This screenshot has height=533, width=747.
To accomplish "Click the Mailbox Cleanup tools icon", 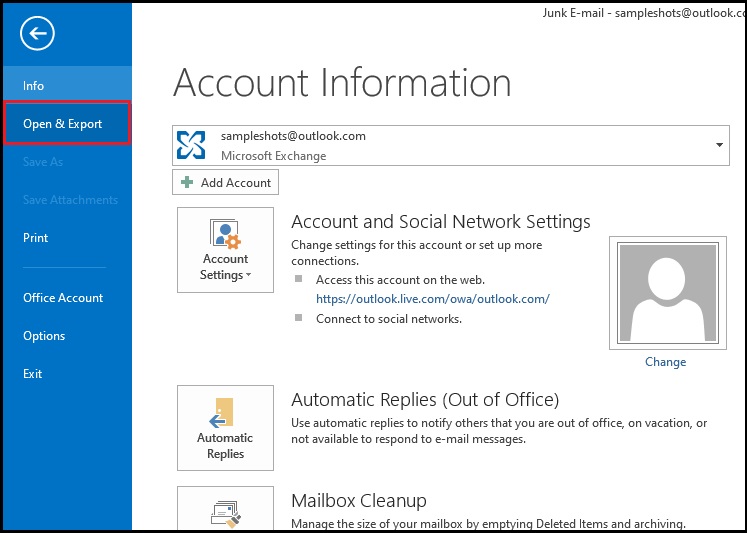I will (x=226, y=514).
